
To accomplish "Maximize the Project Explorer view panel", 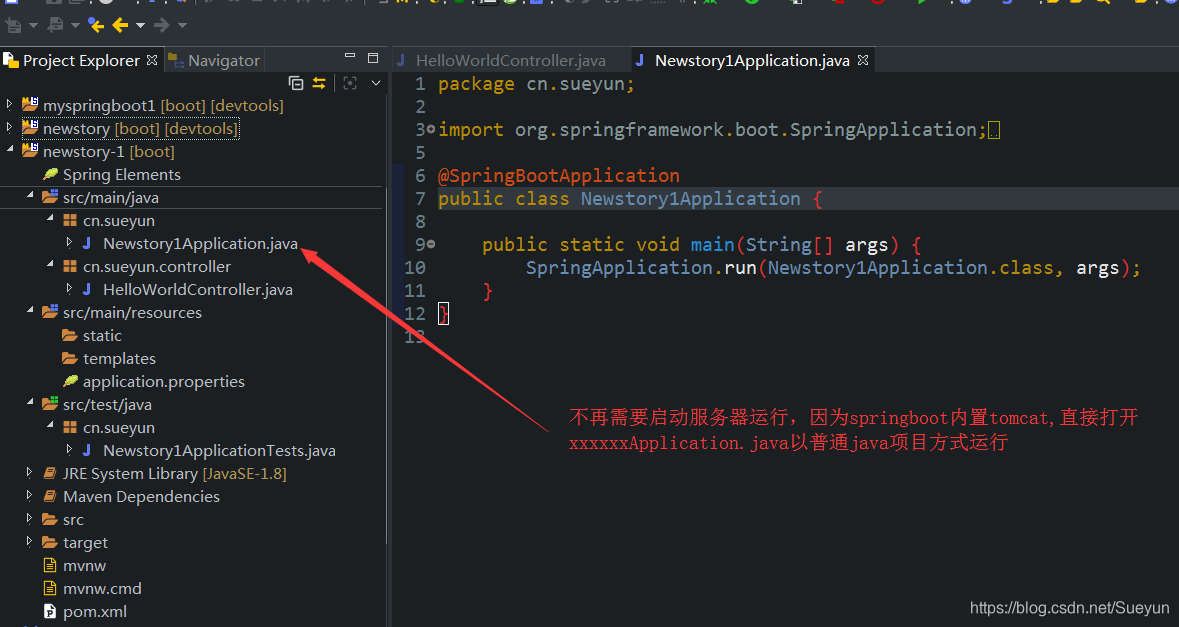I will 372,58.
